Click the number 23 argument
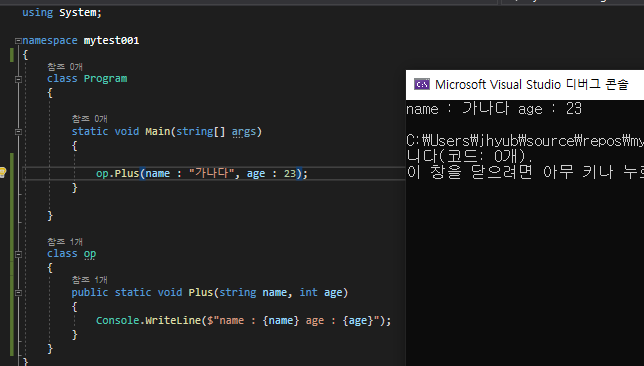Screen dimensions: 644x366 coord(290,174)
